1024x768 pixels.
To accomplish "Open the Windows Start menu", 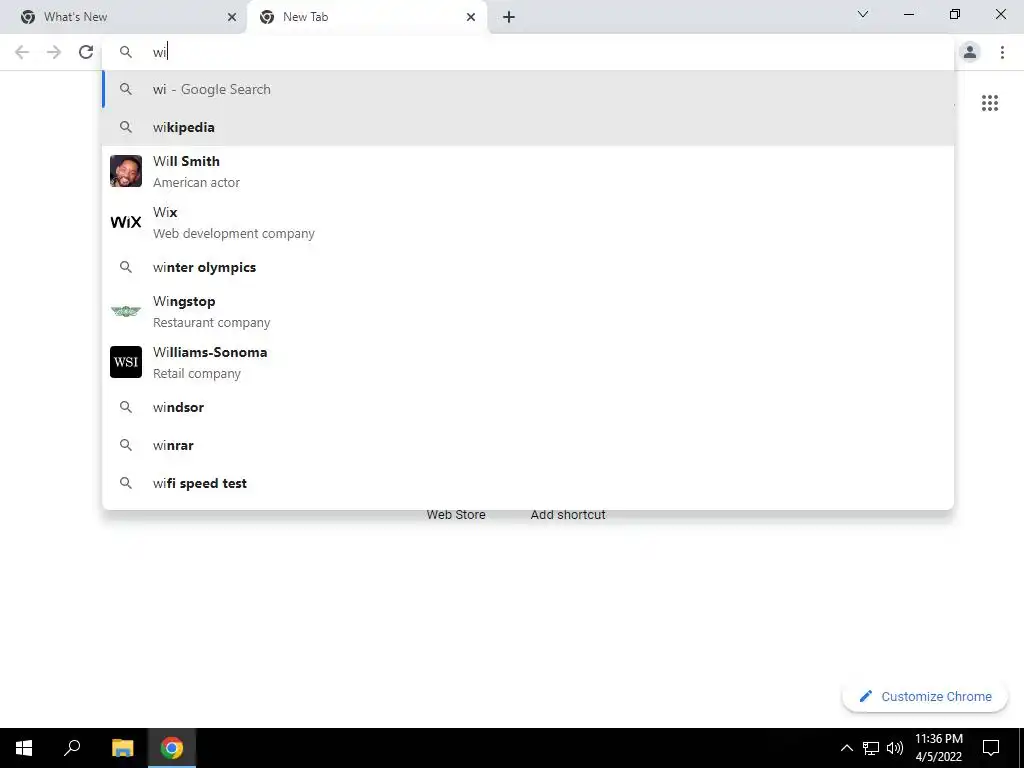I will pyautogui.click(x=24, y=748).
